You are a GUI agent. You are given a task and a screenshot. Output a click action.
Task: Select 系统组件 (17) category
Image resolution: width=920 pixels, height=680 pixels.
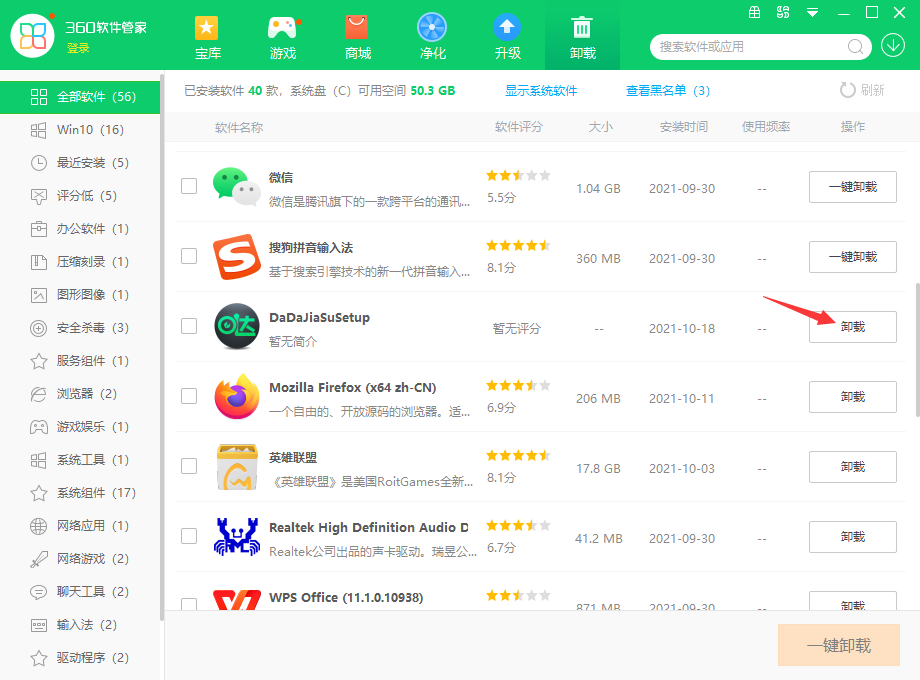(x=80, y=493)
